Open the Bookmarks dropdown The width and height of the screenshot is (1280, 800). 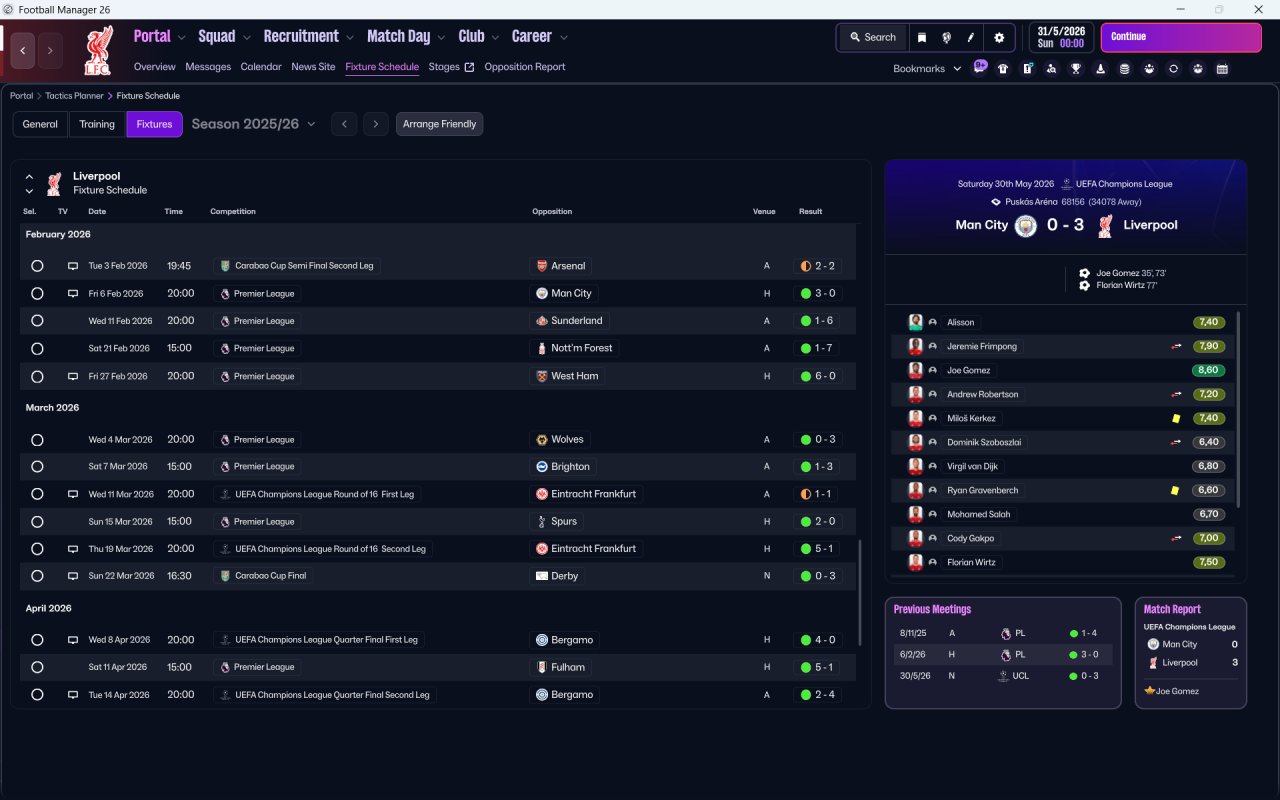coord(927,69)
